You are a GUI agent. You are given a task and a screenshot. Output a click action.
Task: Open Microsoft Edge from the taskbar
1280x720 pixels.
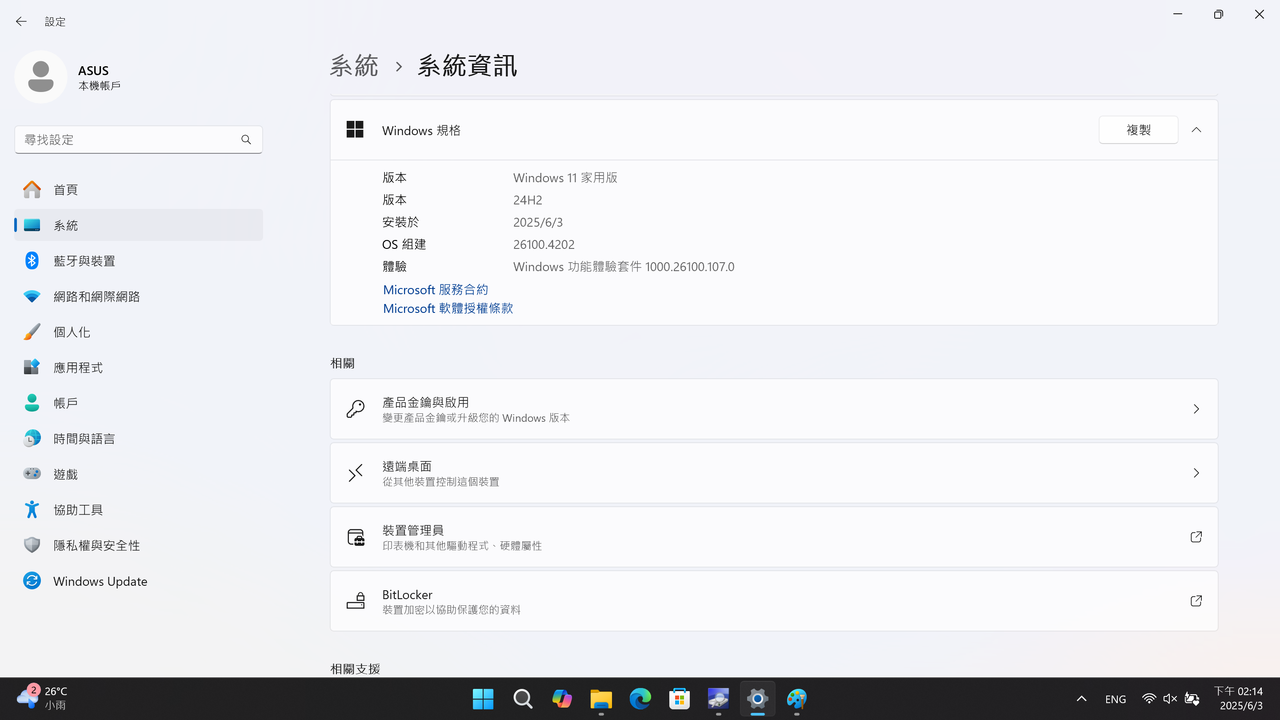pos(640,699)
